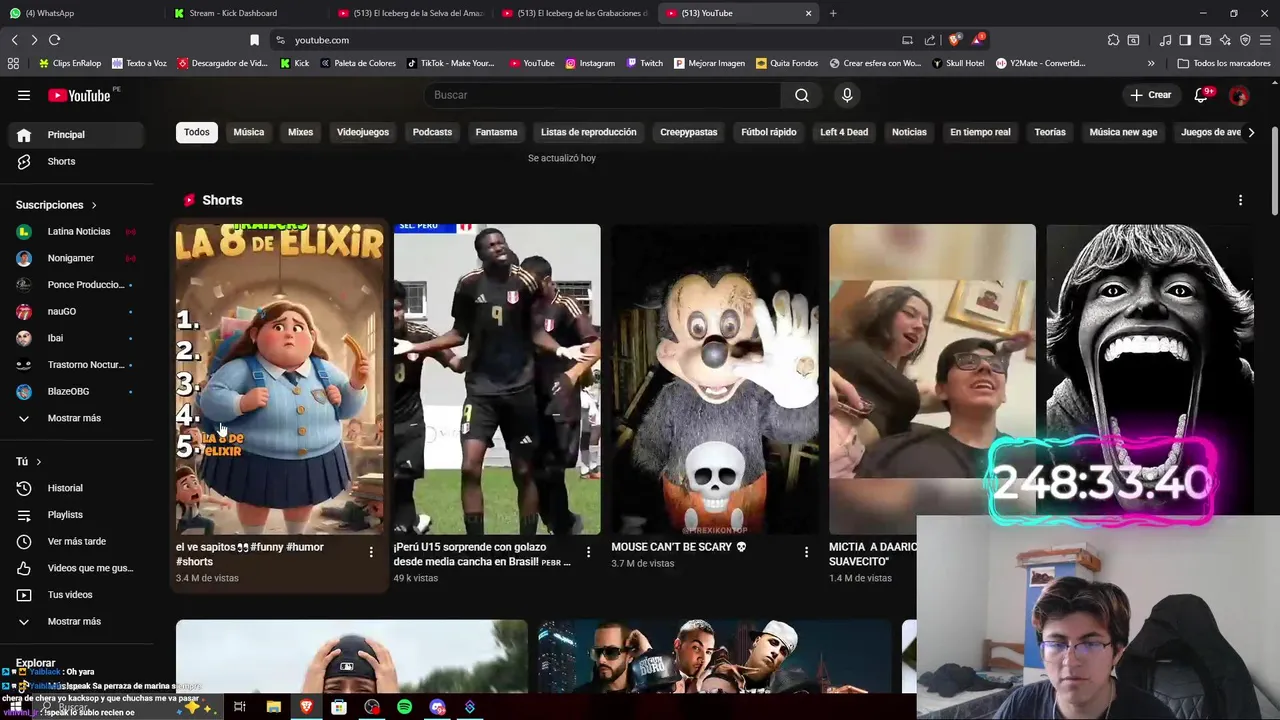Open the browser main menu icon
1280x720 pixels.
coord(1265,40)
